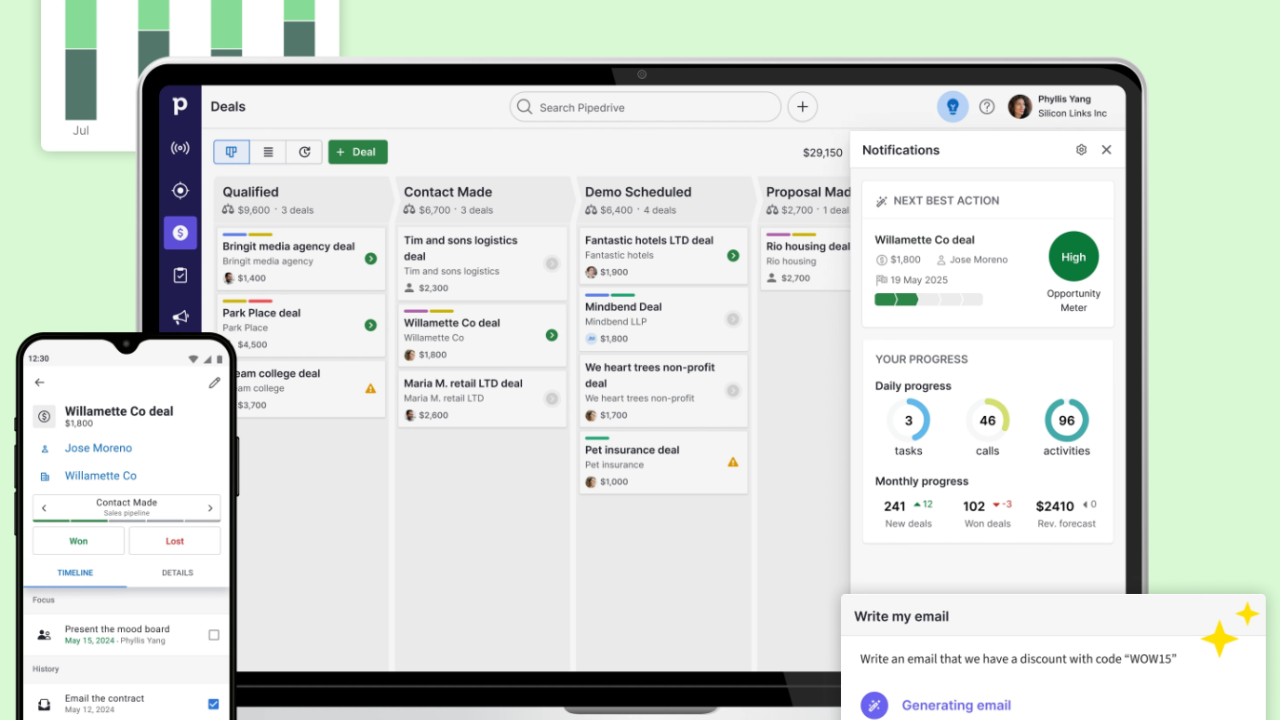Click green arrow on Bringit media agency deal

[x=370, y=259]
